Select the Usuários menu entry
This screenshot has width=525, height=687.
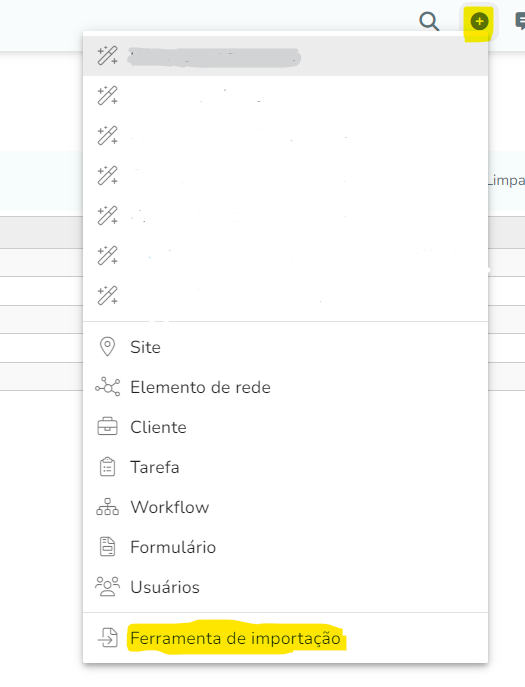click(x=285, y=586)
